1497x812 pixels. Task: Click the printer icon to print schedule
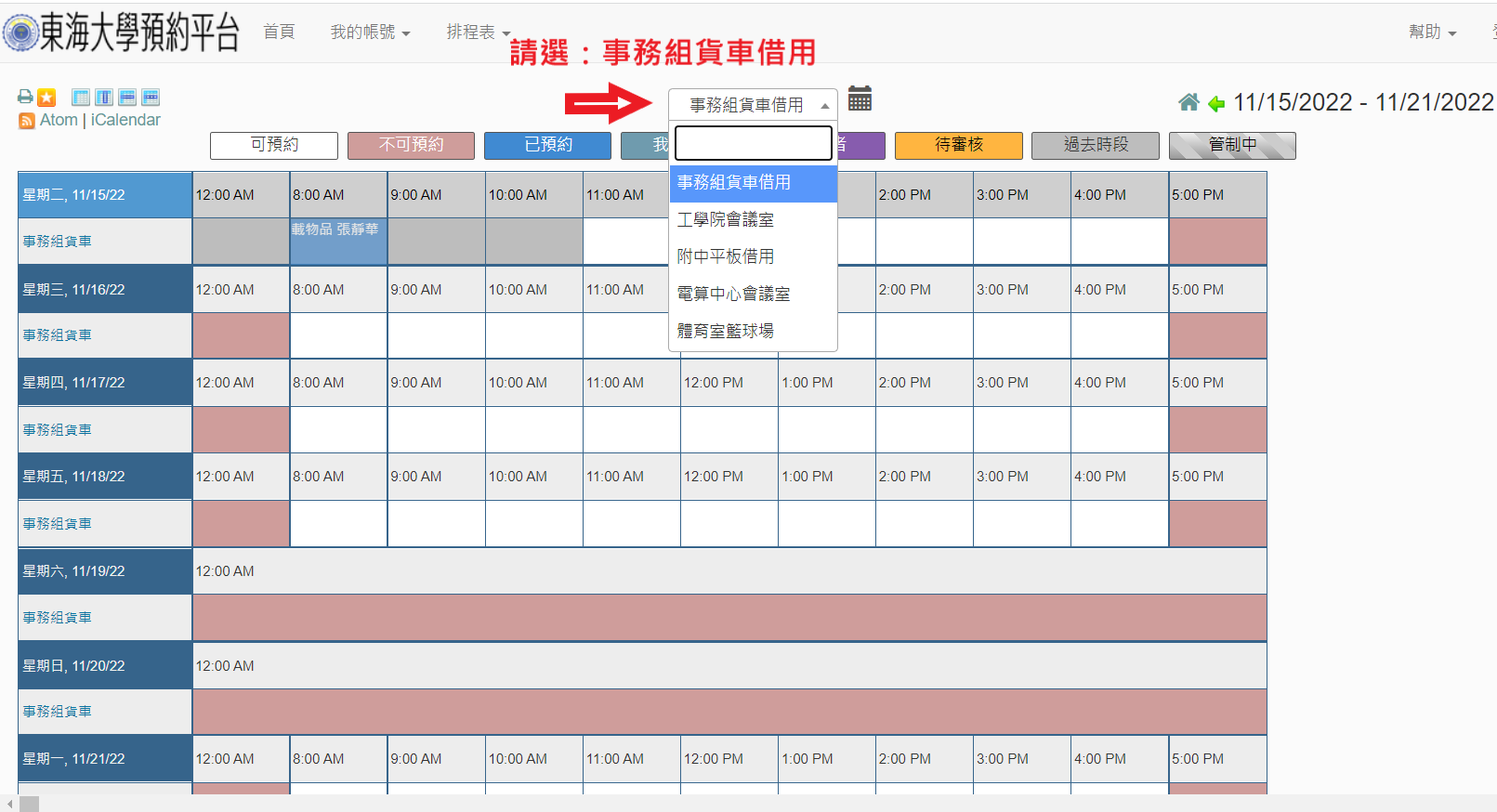click(x=25, y=97)
